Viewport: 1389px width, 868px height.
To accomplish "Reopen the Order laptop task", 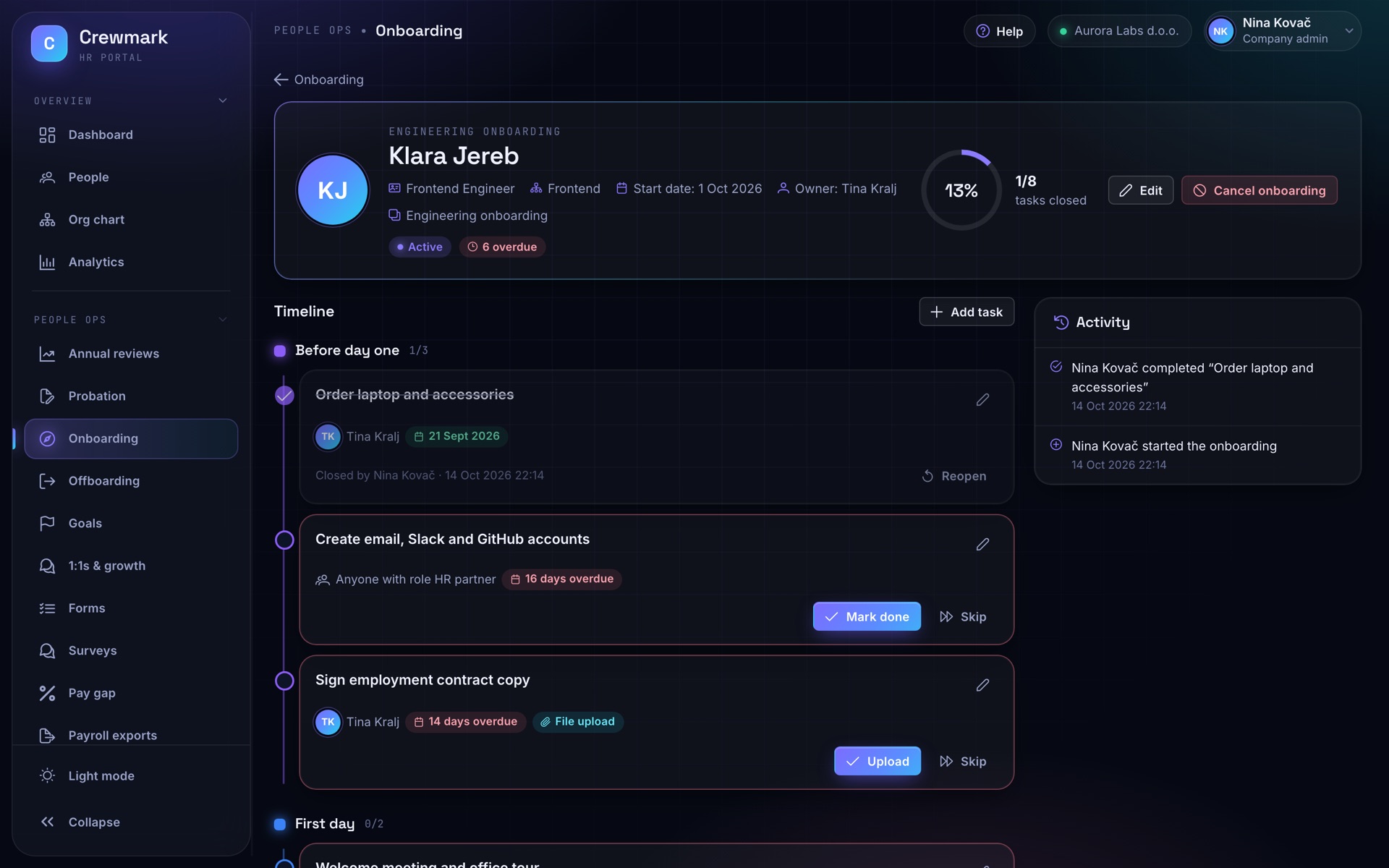I will (954, 476).
